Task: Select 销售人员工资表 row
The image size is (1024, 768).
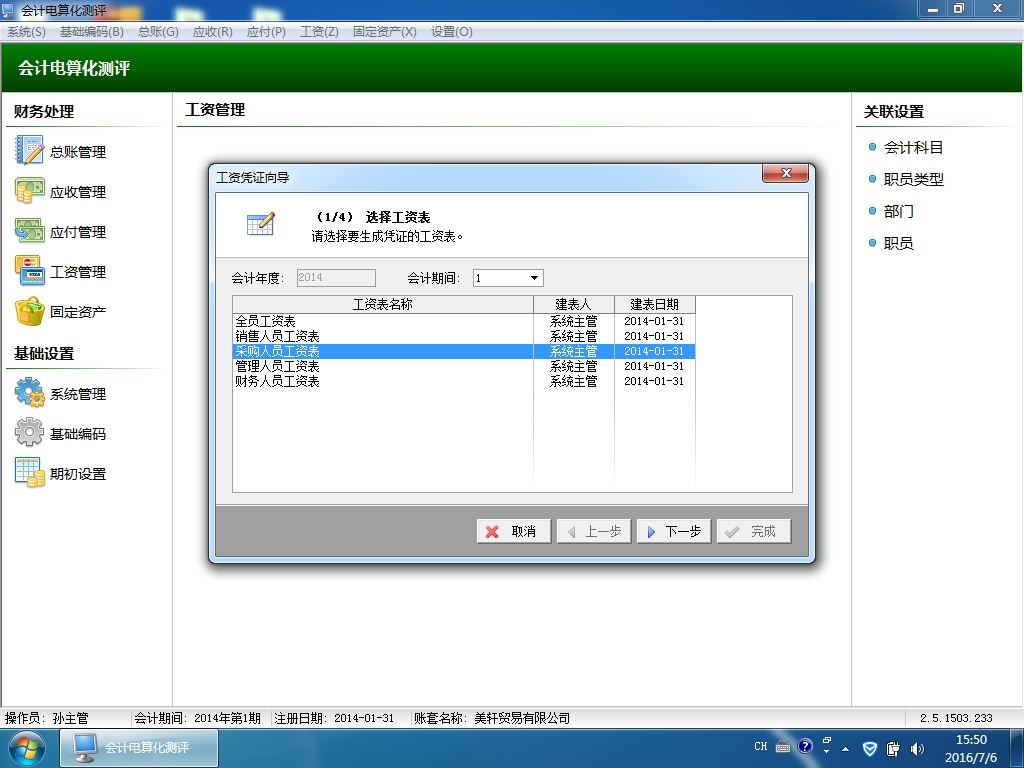Action: coord(464,336)
